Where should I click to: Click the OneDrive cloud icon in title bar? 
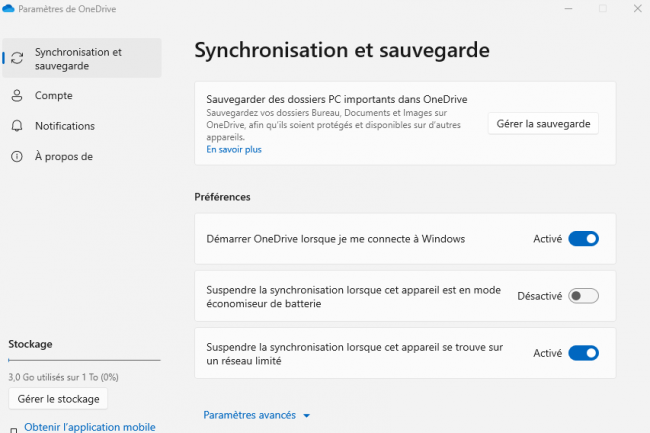(x=9, y=9)
